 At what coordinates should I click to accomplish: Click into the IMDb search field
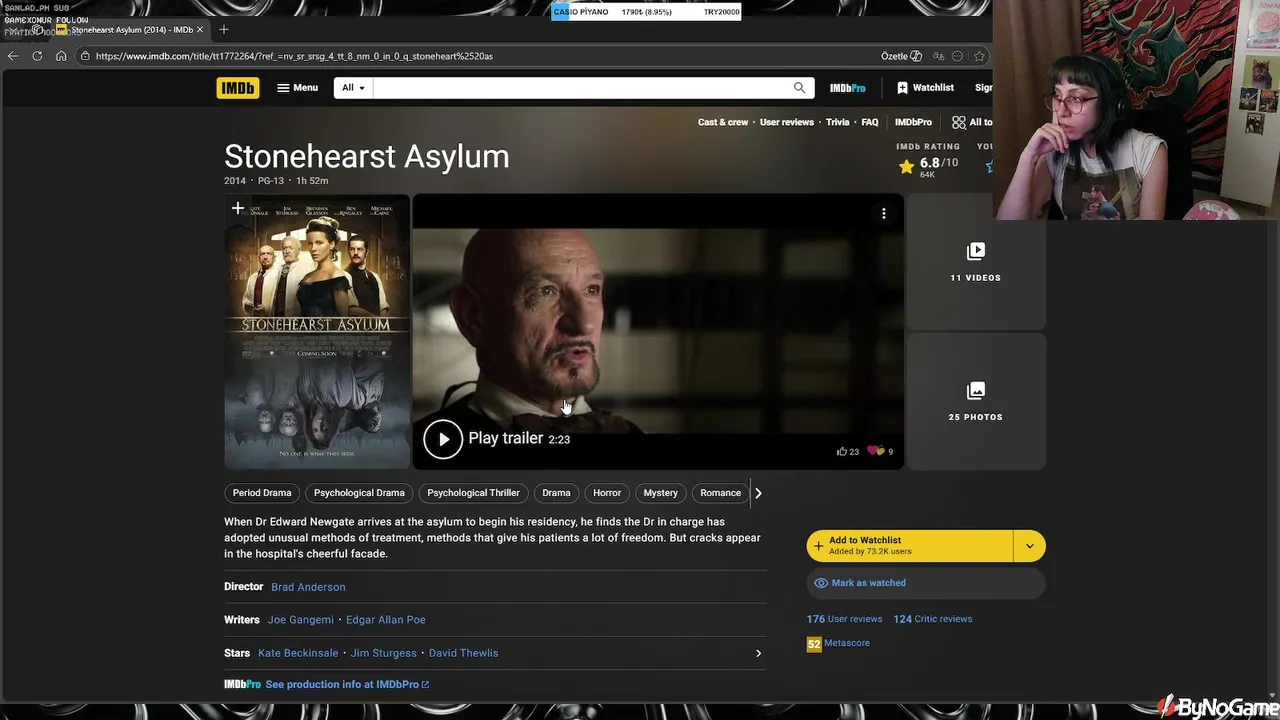coord(580,88)
